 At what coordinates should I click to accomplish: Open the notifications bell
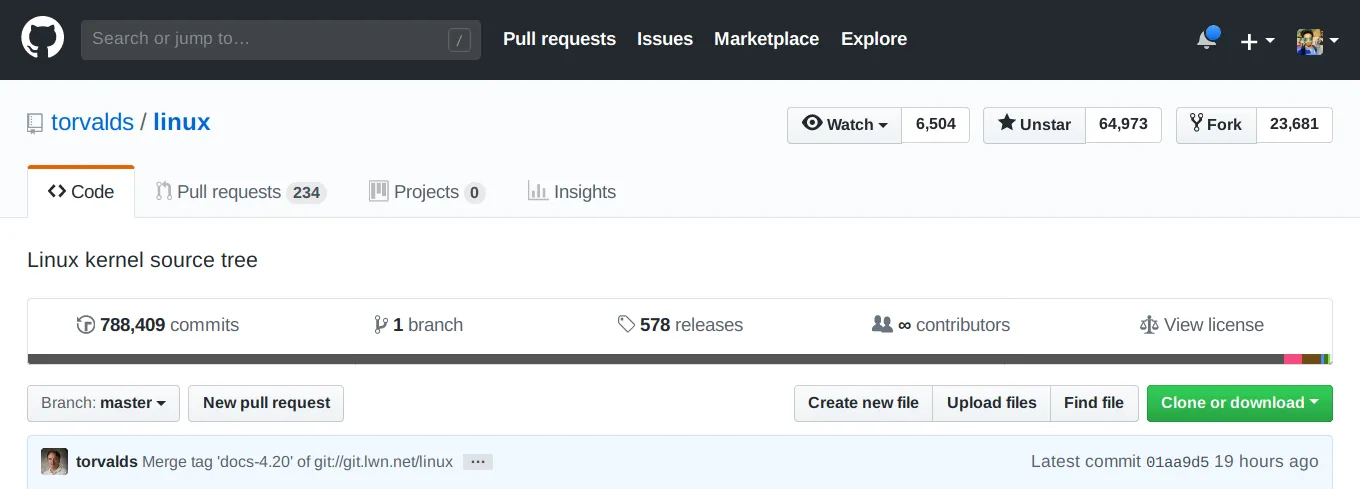(1207, 40)
